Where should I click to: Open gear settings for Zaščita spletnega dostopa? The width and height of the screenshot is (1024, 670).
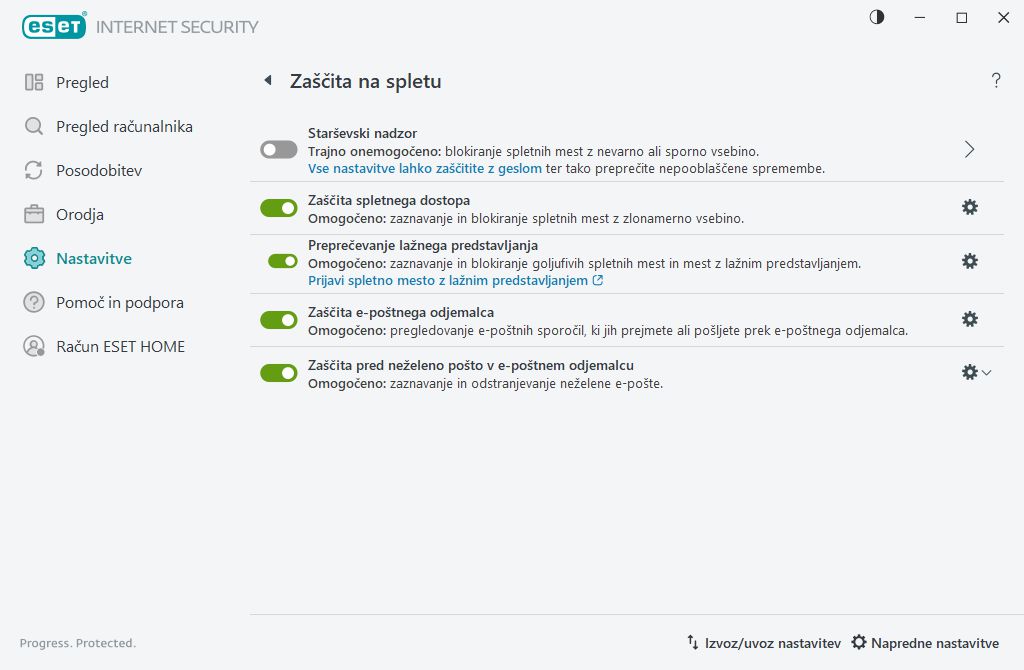tap(969, 207)
